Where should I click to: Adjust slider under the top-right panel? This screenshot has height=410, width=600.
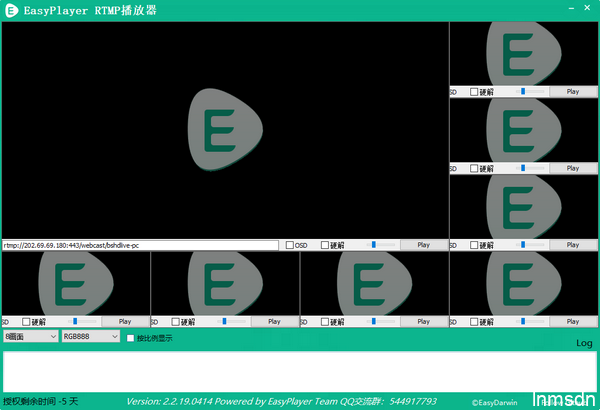point(530,91)
